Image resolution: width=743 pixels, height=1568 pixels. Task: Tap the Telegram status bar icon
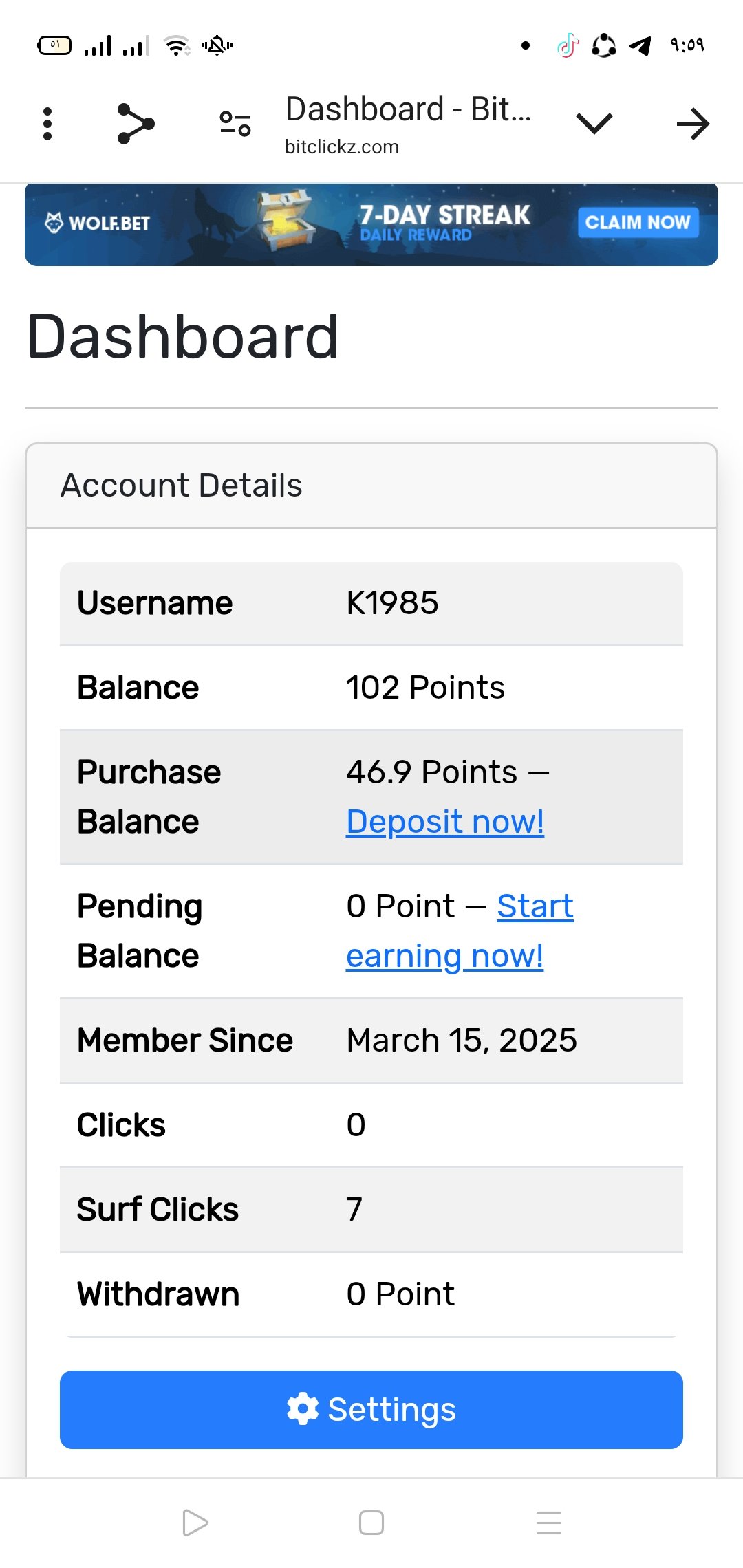click(x=640, y=46)
